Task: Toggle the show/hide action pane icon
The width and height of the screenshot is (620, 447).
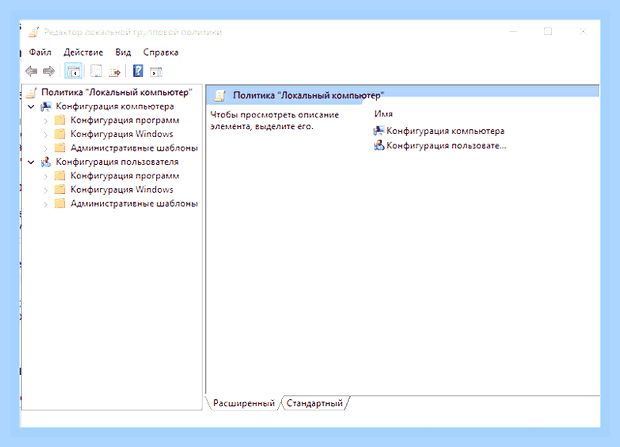Action: pos(156,72)
